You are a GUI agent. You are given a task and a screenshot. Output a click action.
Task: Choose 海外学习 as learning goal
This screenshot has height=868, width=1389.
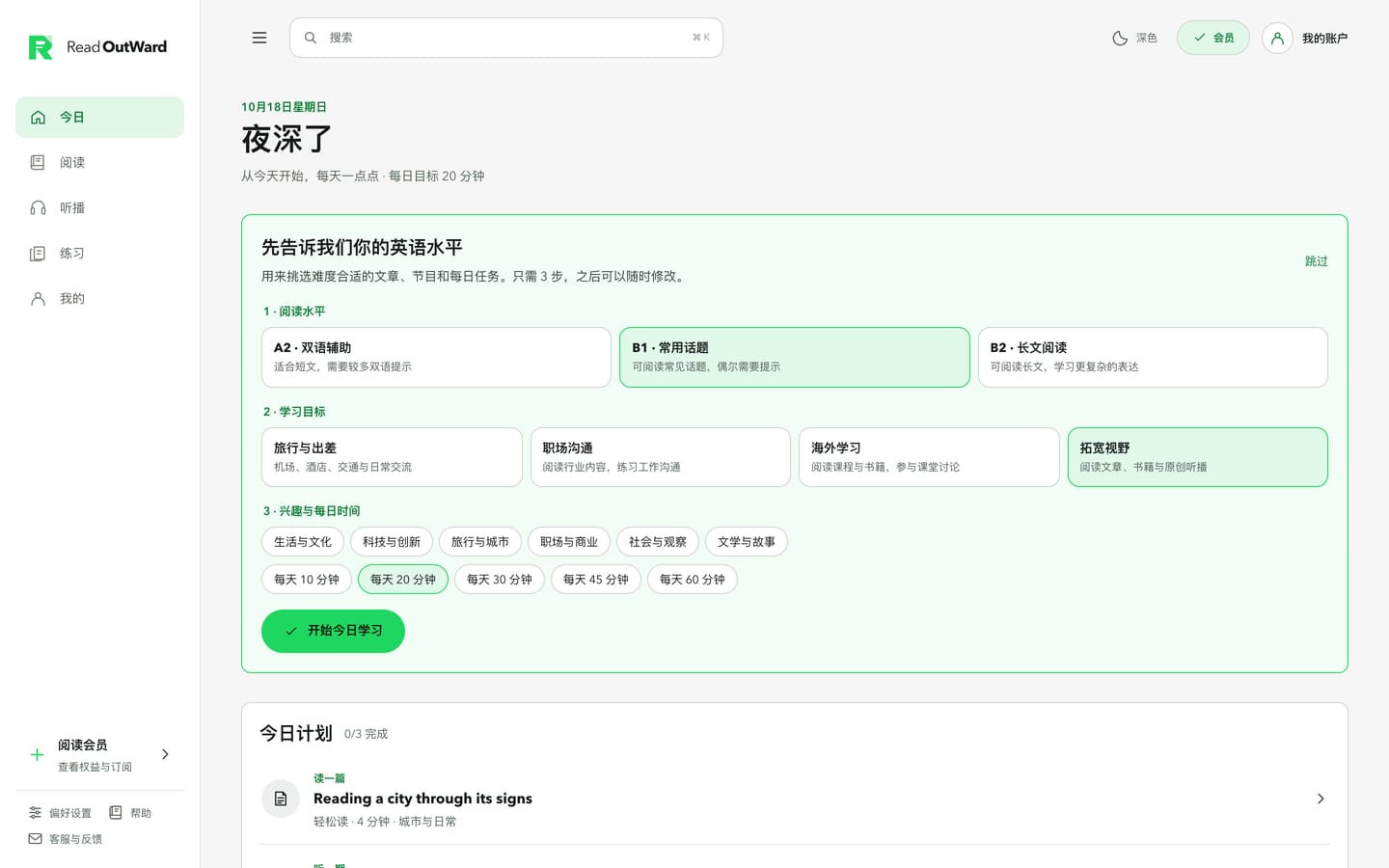(x=929, y=457)
